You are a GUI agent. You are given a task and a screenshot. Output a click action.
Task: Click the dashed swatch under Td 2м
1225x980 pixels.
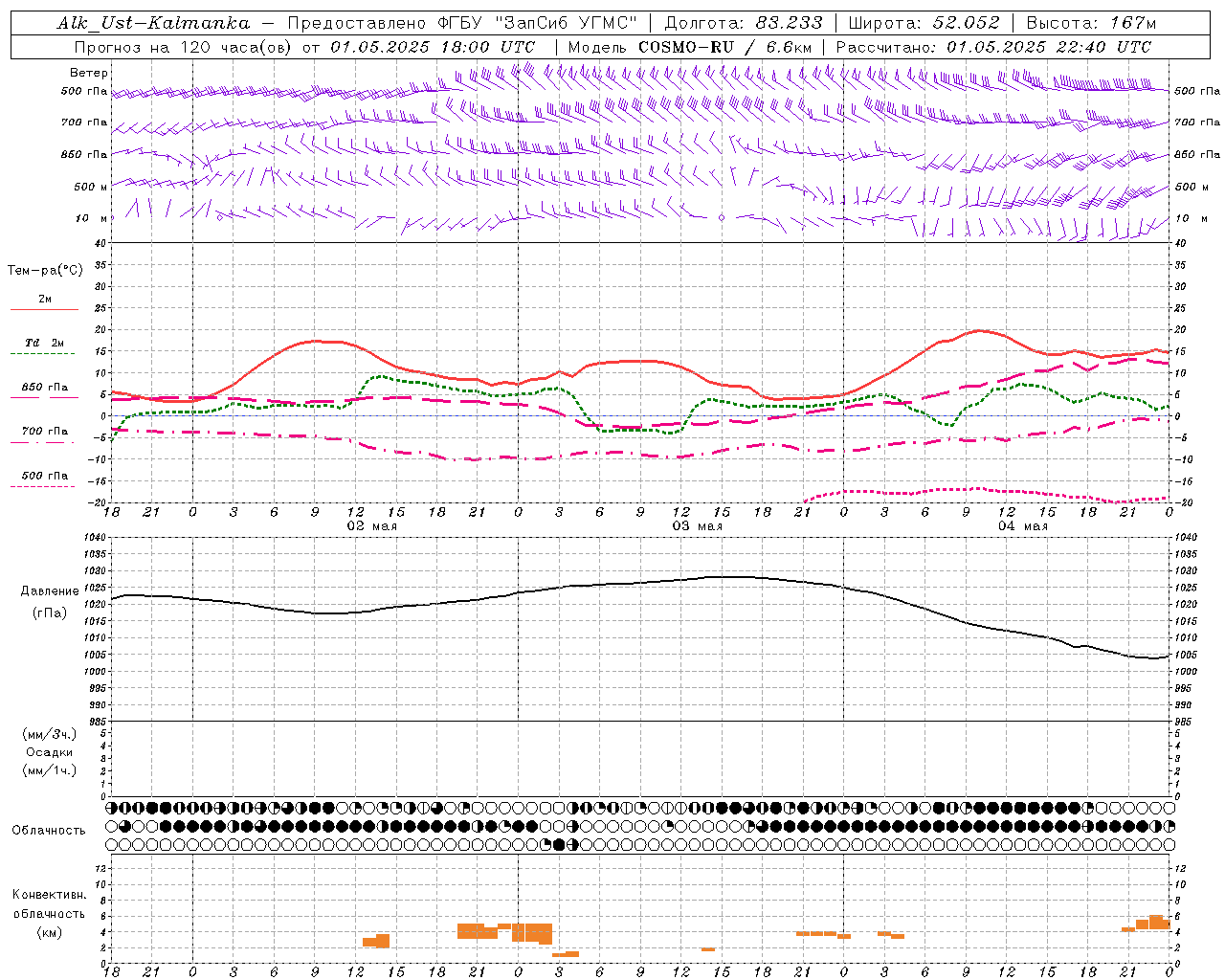(44, 353)
